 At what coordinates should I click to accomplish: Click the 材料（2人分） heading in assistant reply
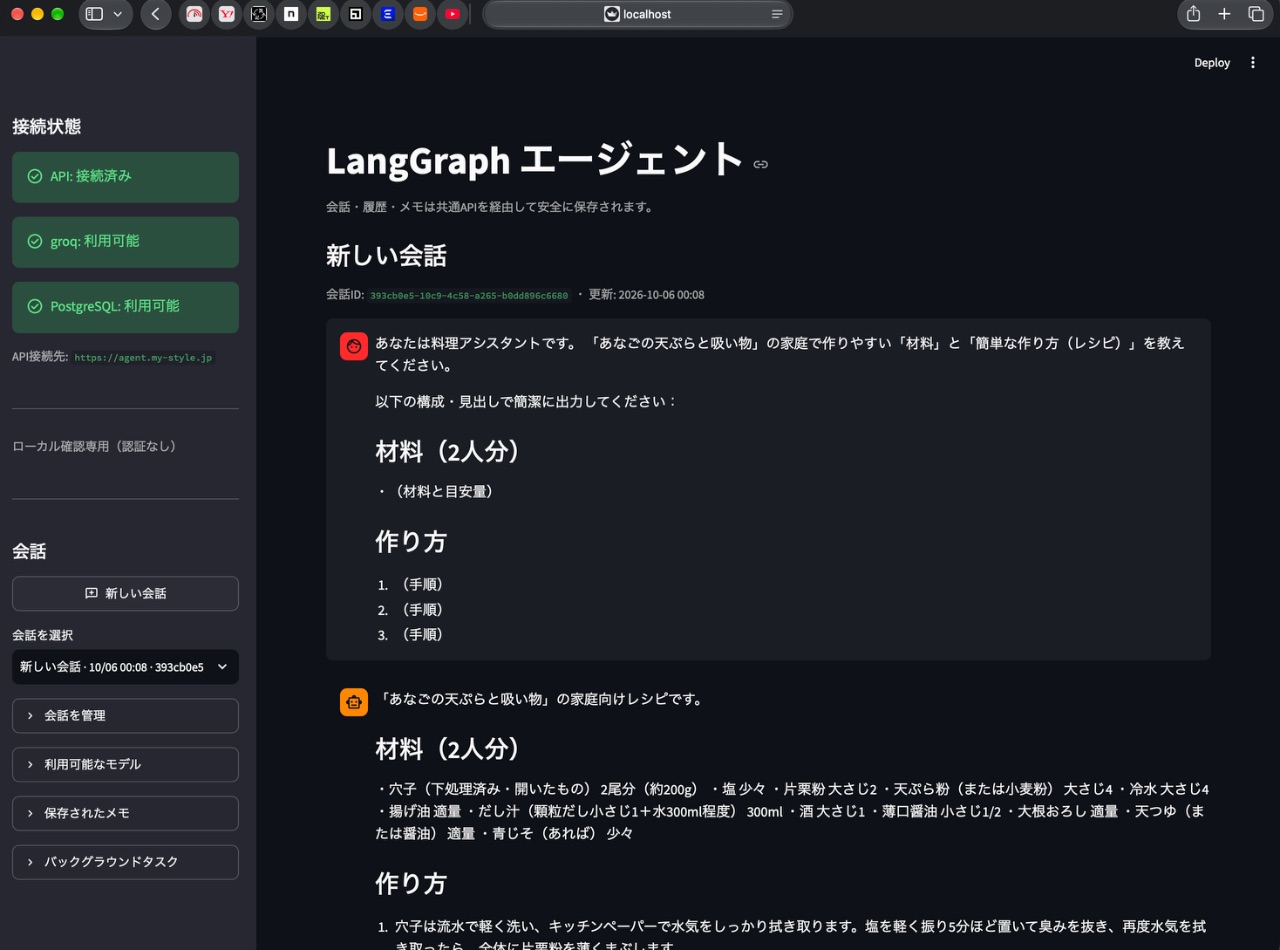coord(448,748)
